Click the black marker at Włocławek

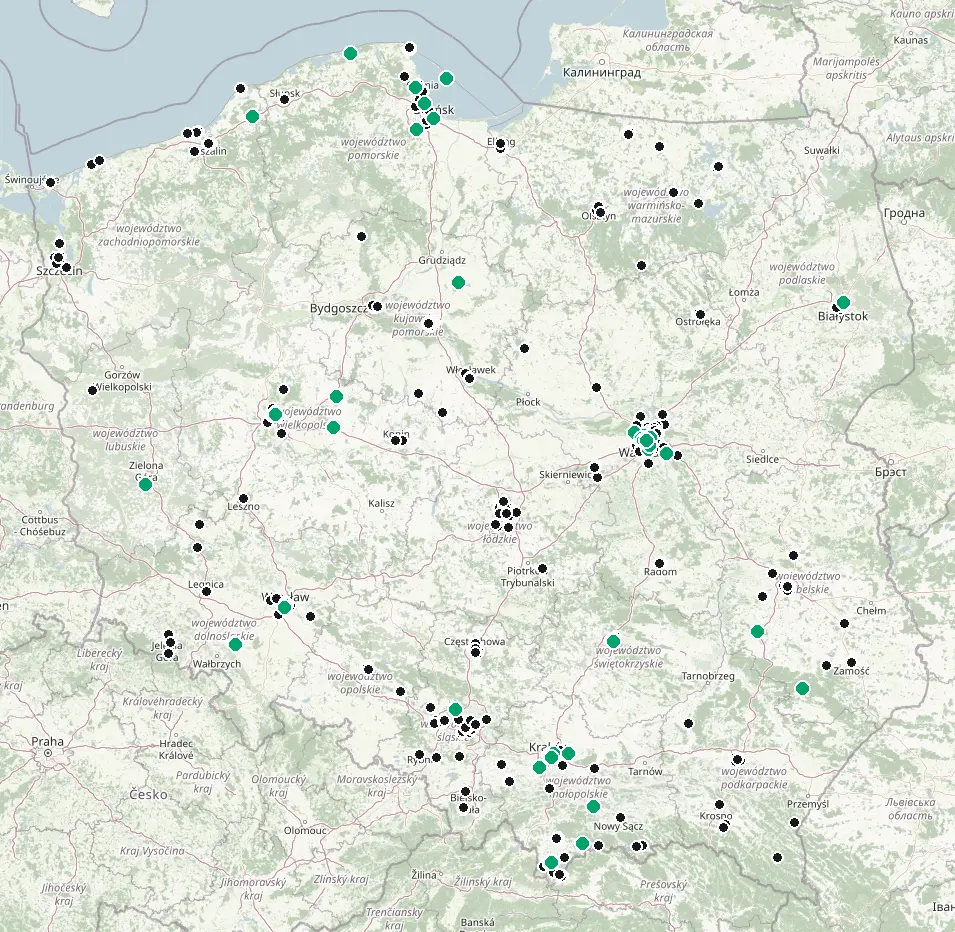[469, 378]
